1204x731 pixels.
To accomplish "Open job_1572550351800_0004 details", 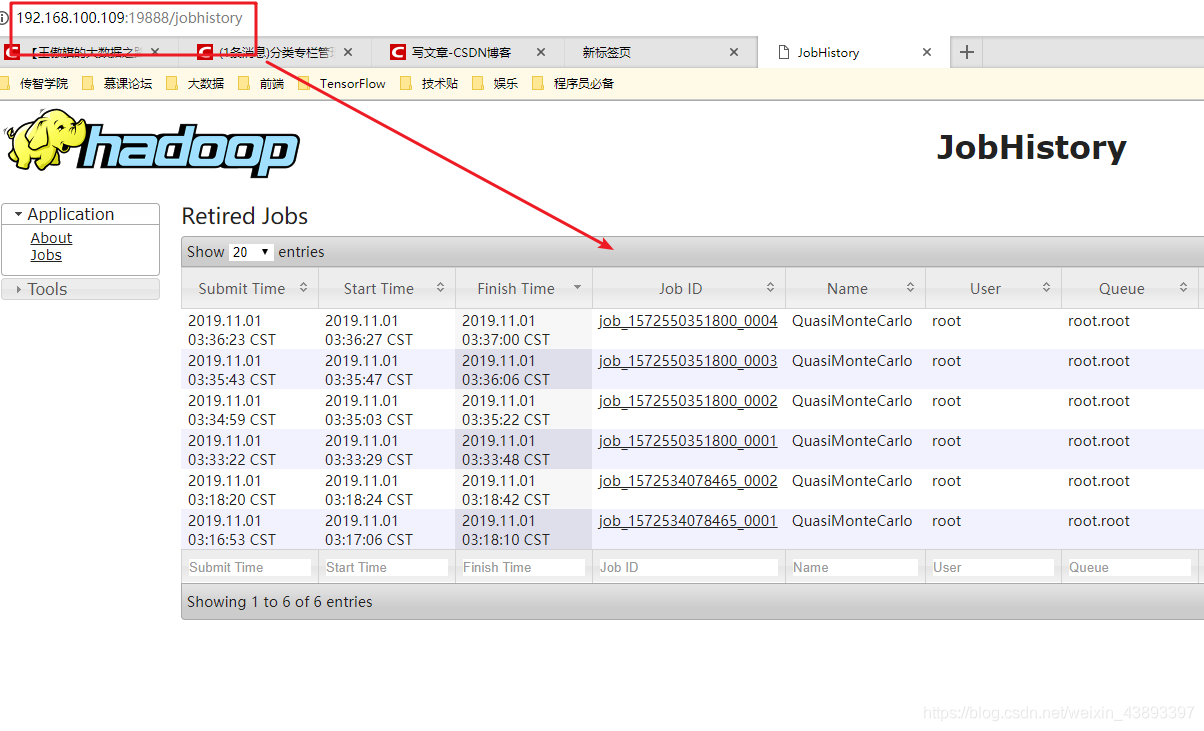I will 688,321.
